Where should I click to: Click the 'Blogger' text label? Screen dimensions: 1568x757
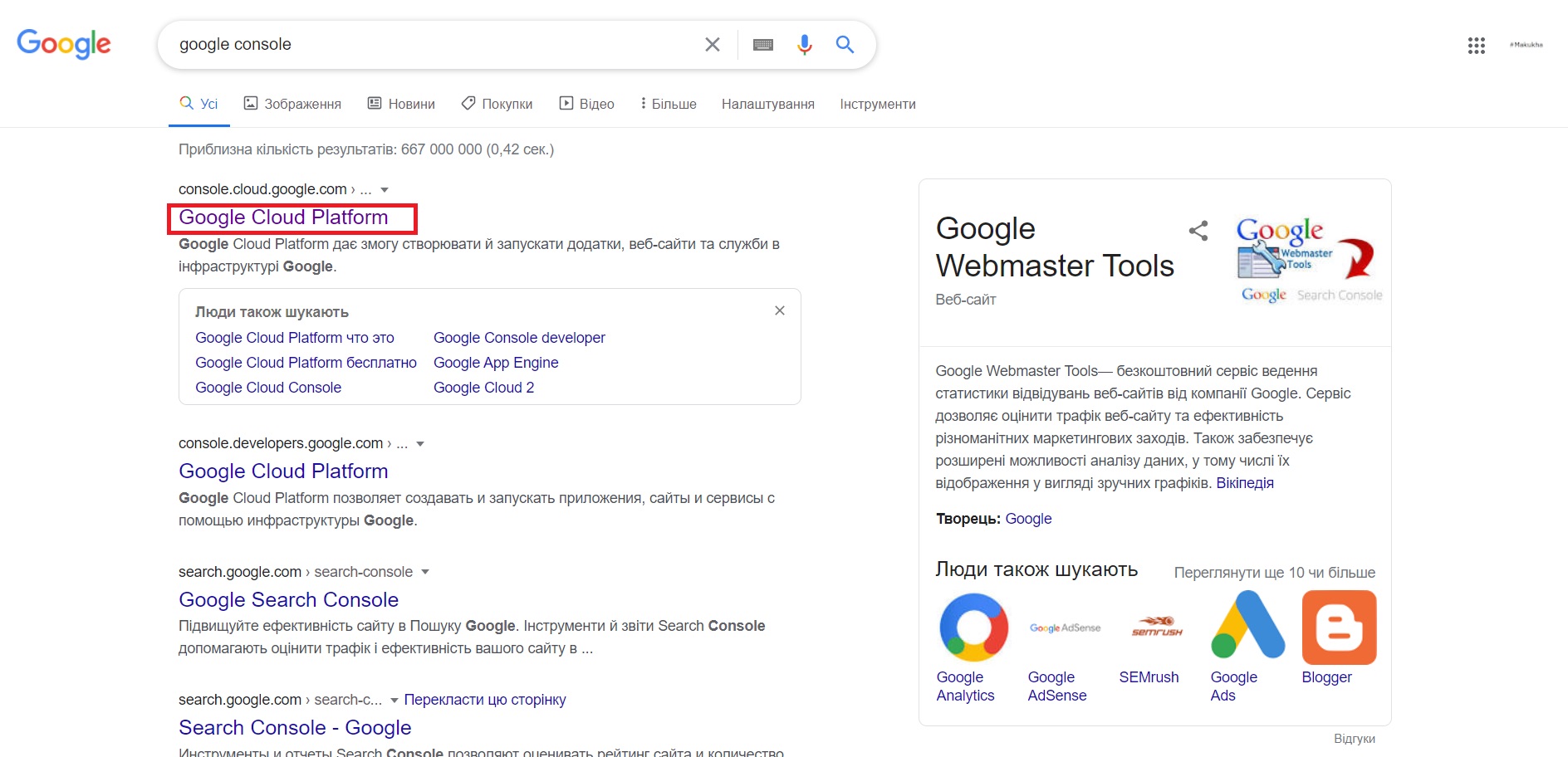point(1327,677)
